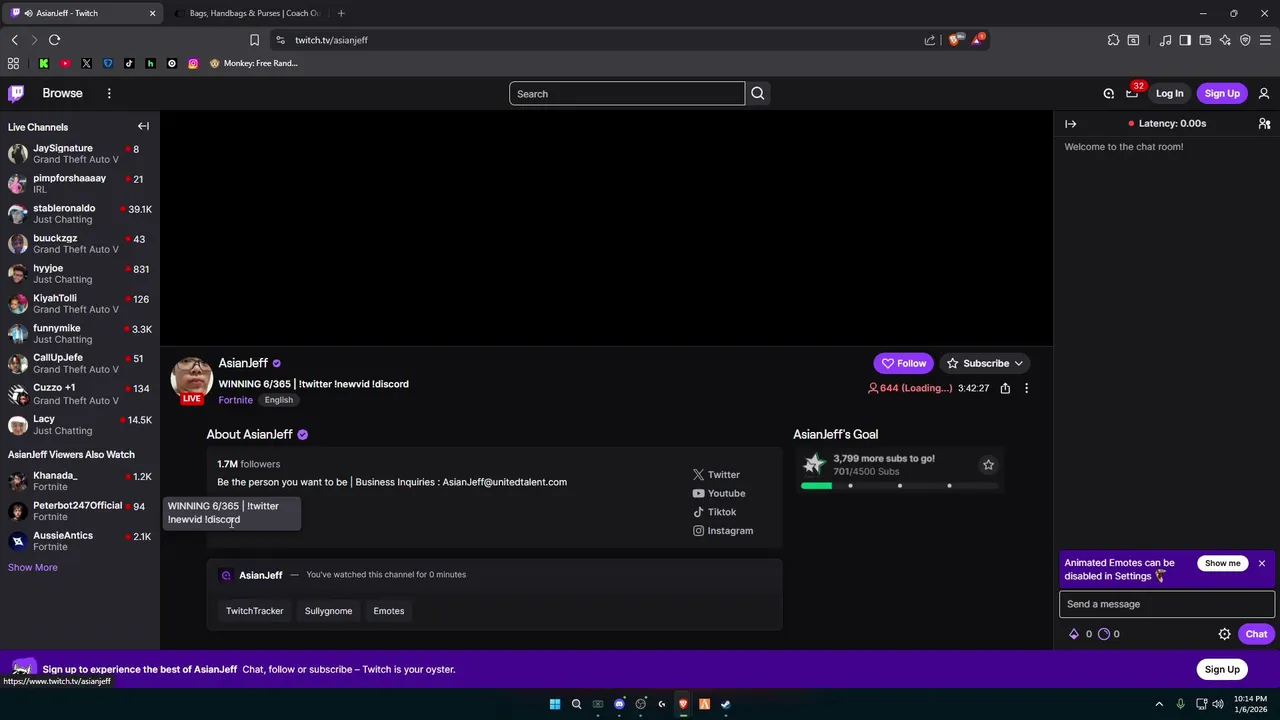Open chat settings gear
Screen dimensions: 1280x720
click(1224, 634)
